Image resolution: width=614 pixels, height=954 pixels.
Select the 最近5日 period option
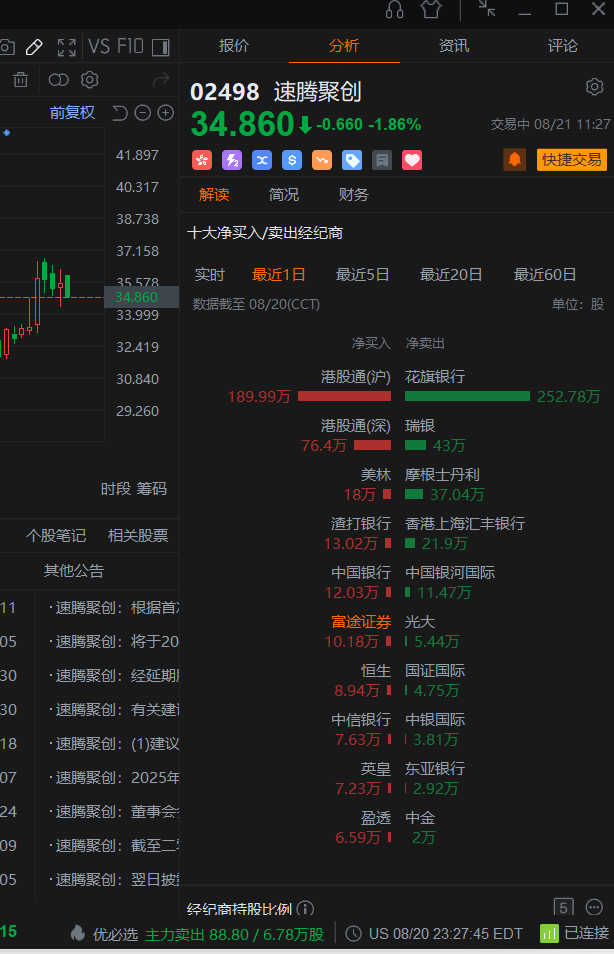pyautogui.click(x=363, y=275)
